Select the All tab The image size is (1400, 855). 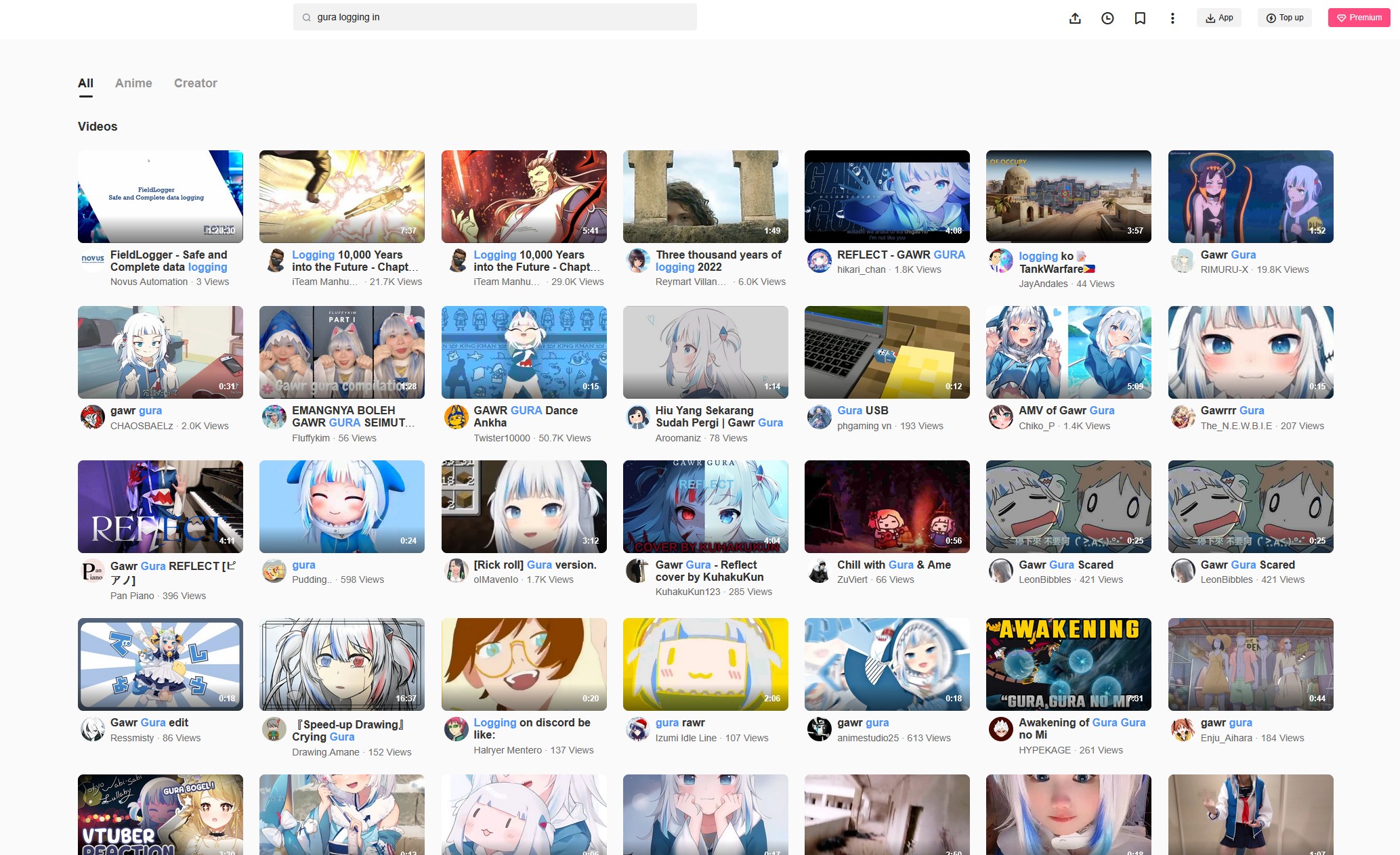(85, 83)
